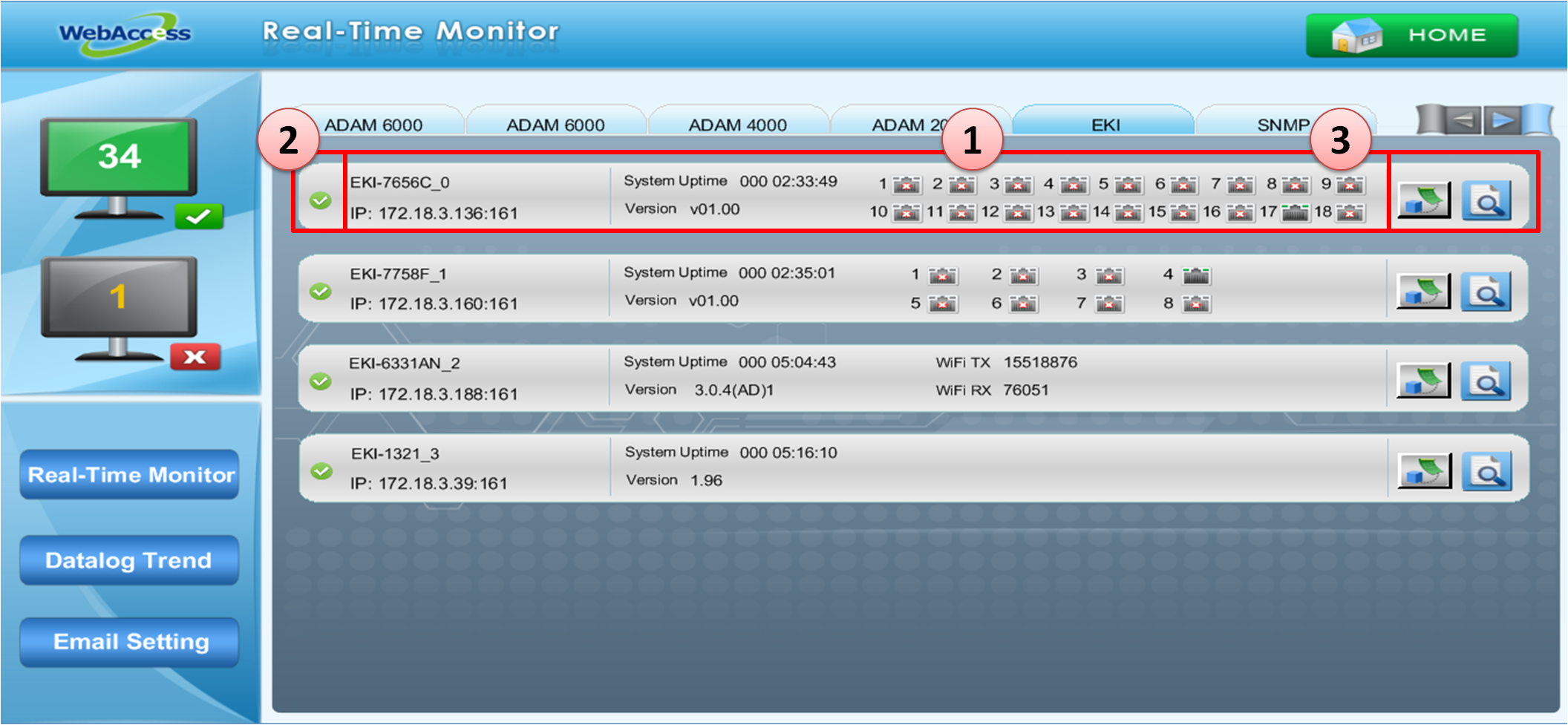
Task: Click port 17 icon of EKI-7656C_0
Action: click(1295, 212)
